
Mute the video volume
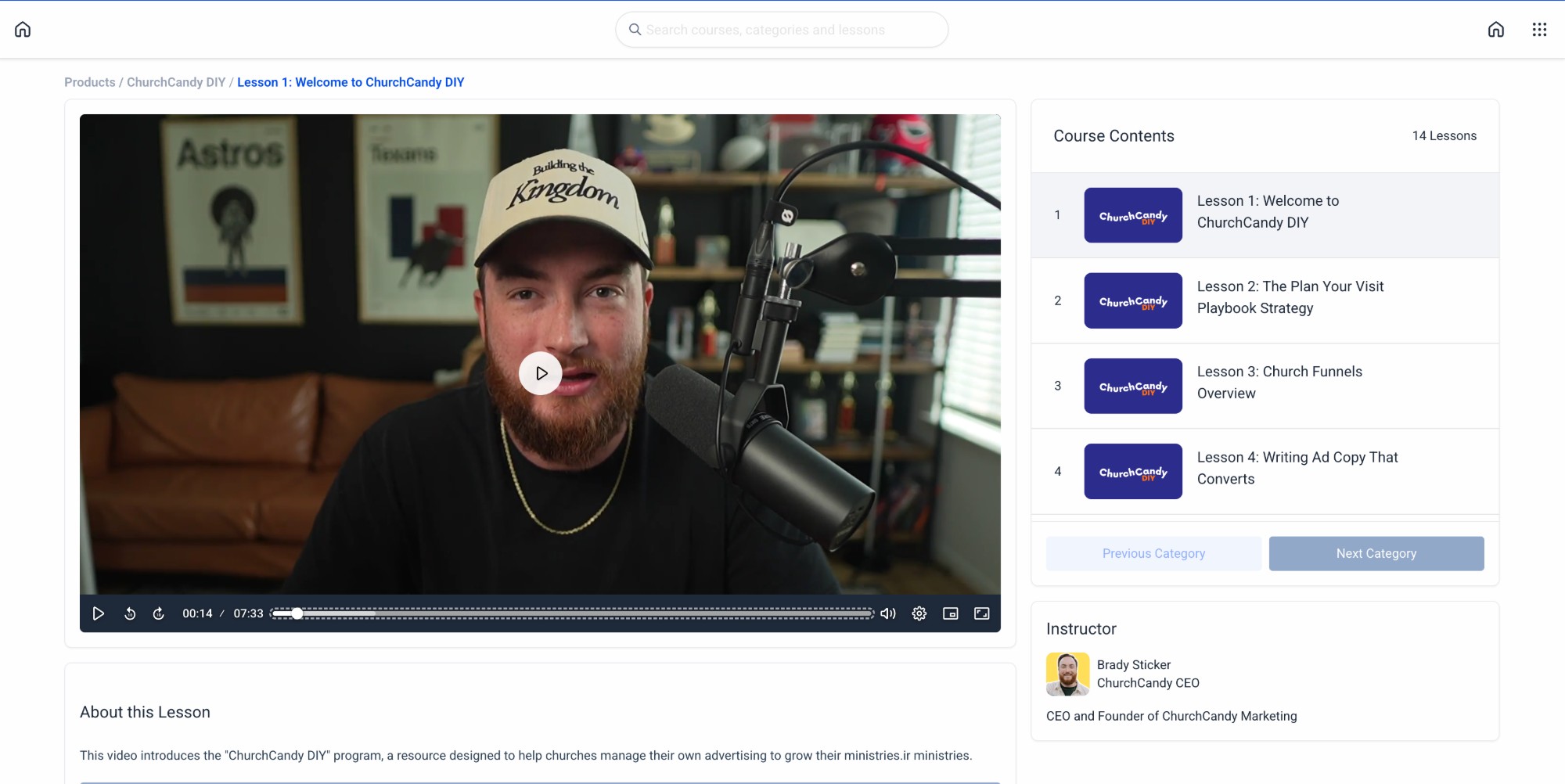888,613
